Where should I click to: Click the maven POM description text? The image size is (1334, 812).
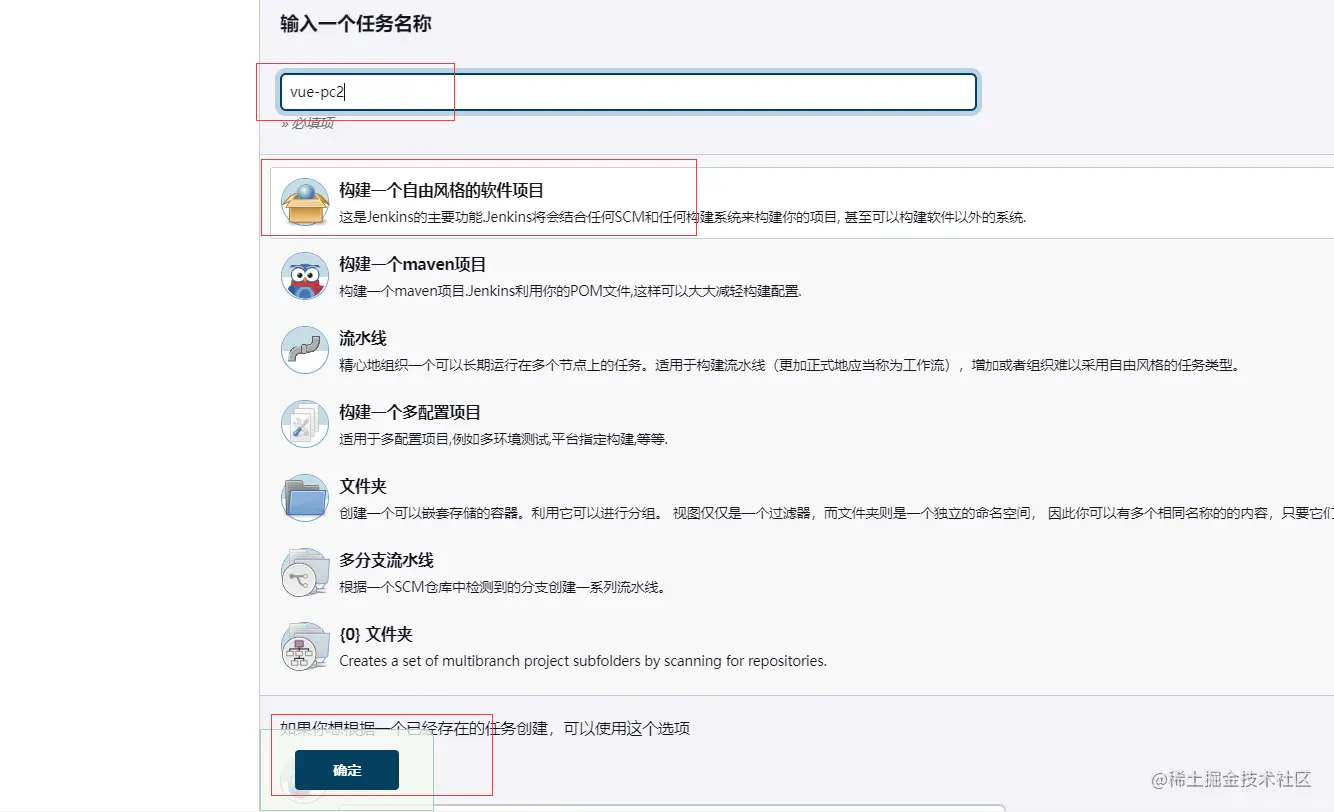[570, 291]
